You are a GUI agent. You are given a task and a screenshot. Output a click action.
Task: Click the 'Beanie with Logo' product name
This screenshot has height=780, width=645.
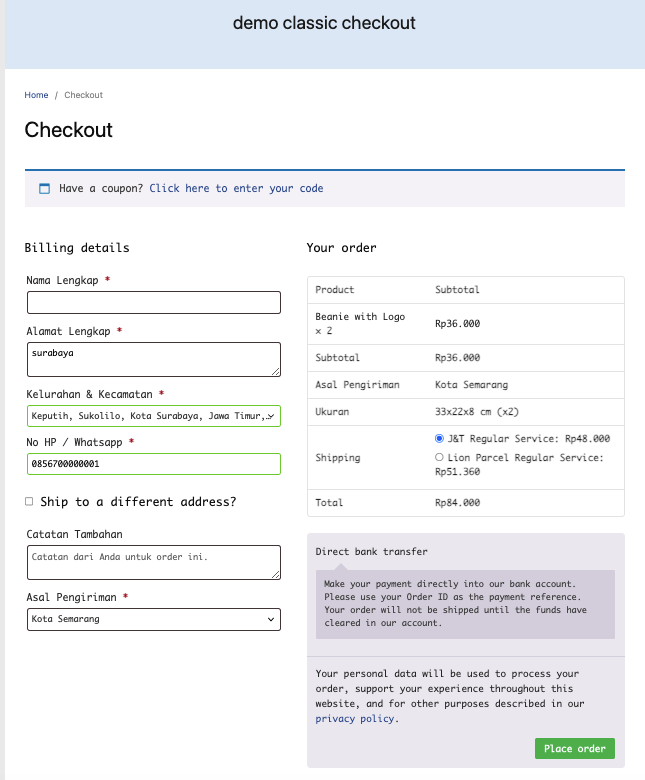click(x=360, y=317)
